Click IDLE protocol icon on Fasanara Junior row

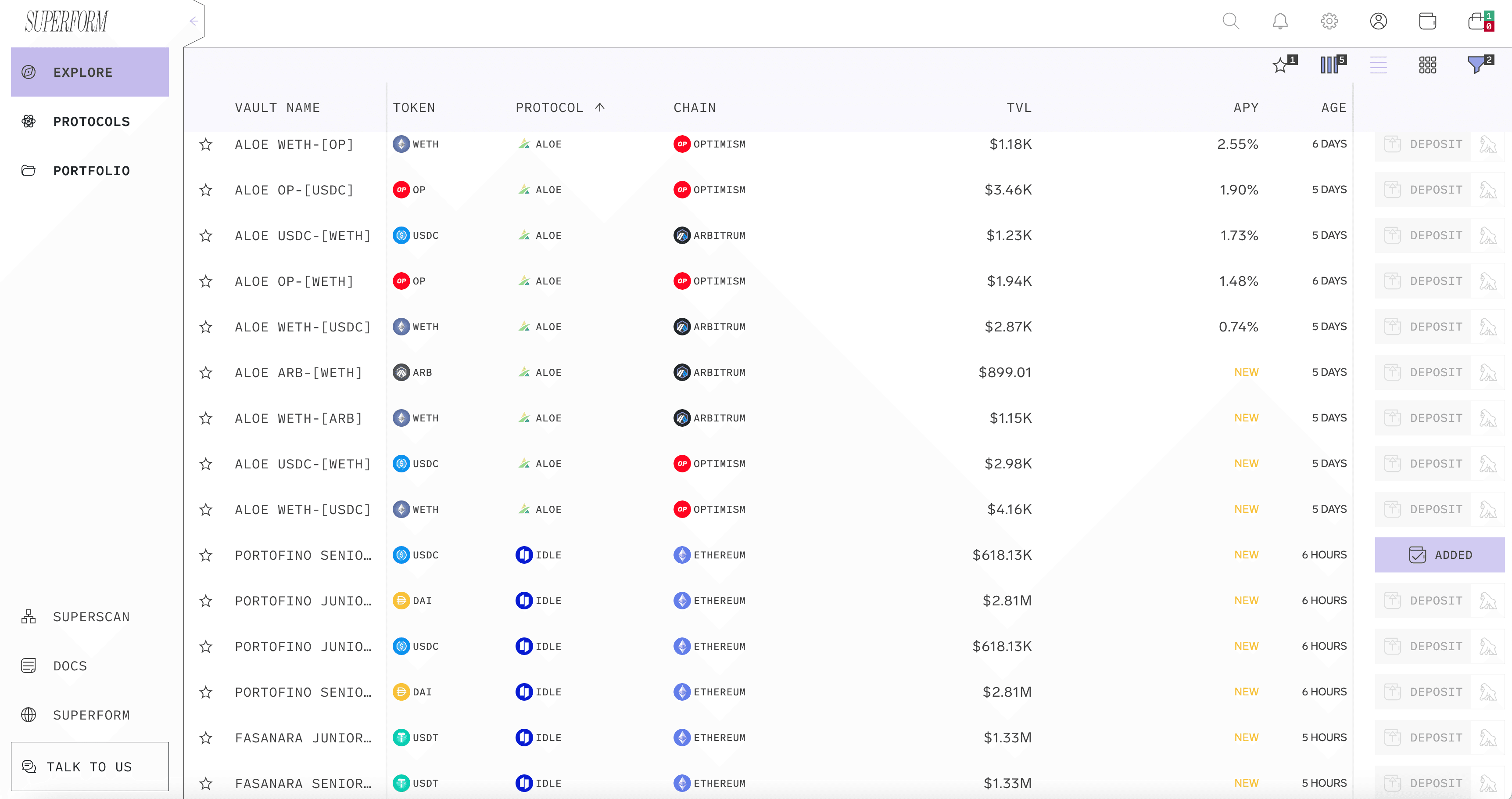pyautogui.click(x=523, y=738)
